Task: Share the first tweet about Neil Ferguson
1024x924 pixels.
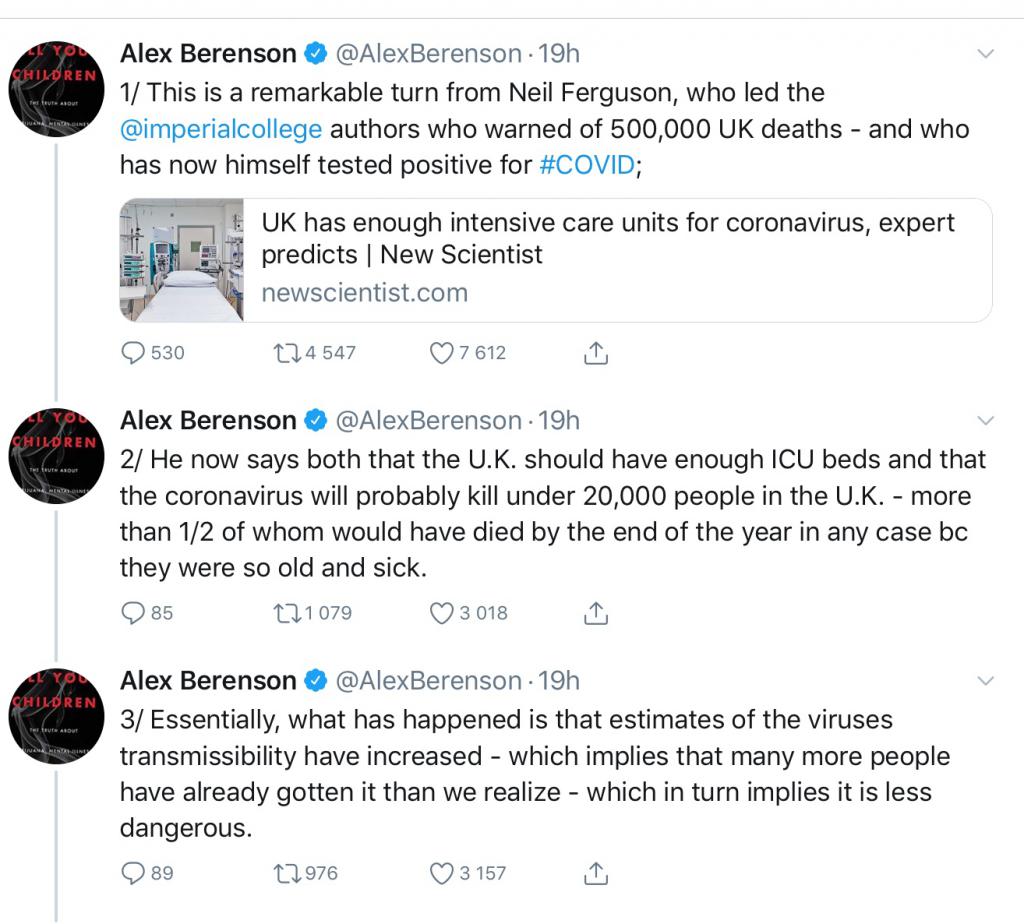Action: [x=595, y=353]
